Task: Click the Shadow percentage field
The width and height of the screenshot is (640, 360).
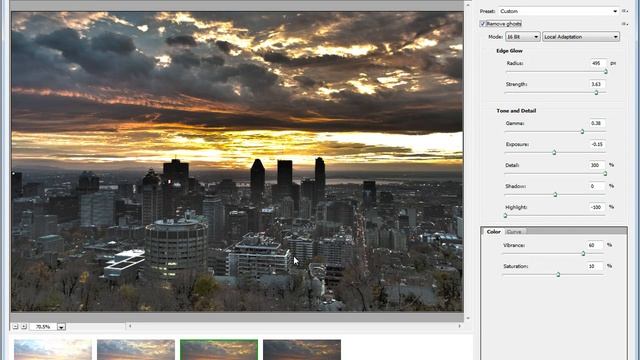Action: click(597, 186)
